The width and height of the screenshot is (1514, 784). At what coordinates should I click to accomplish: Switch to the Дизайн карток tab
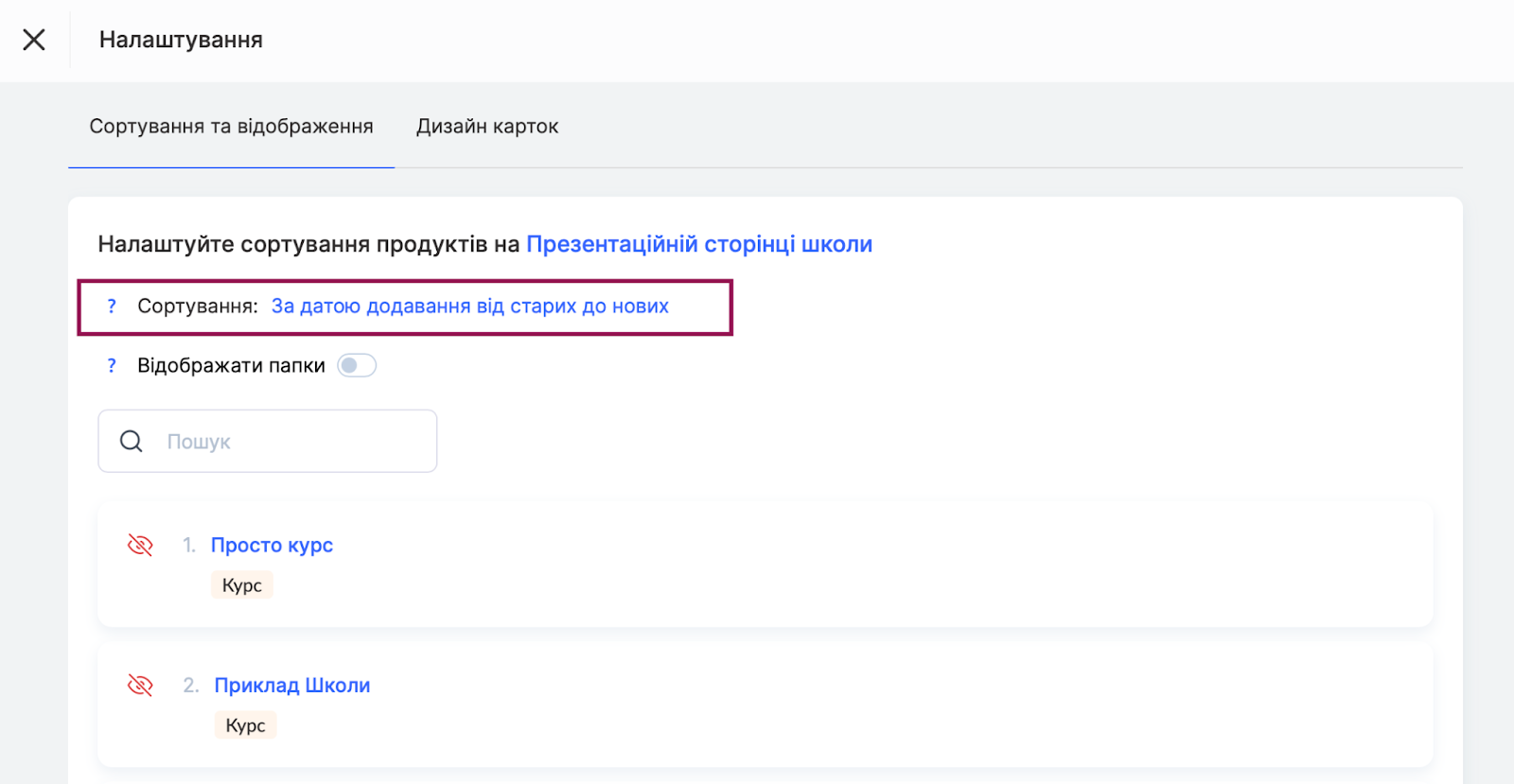(487, 127)
